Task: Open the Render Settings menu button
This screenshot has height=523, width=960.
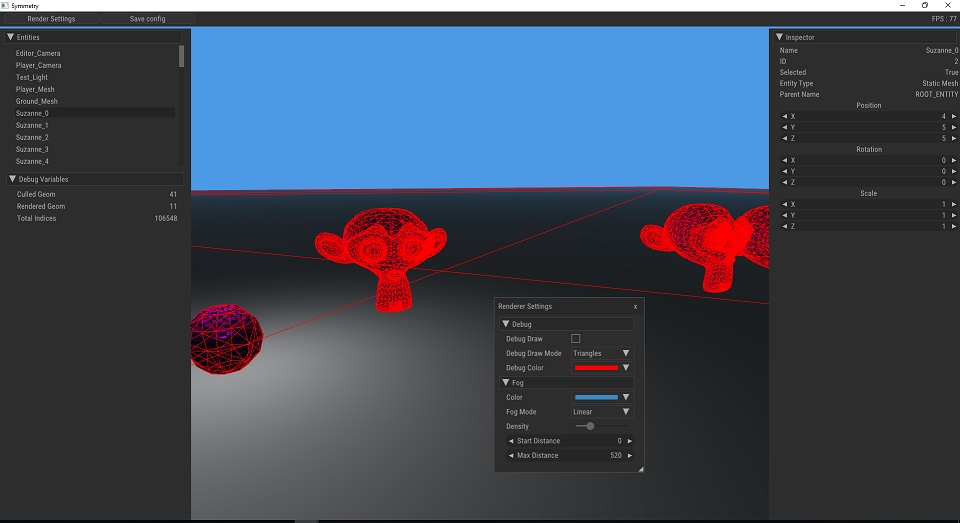Action: point(51,19)
